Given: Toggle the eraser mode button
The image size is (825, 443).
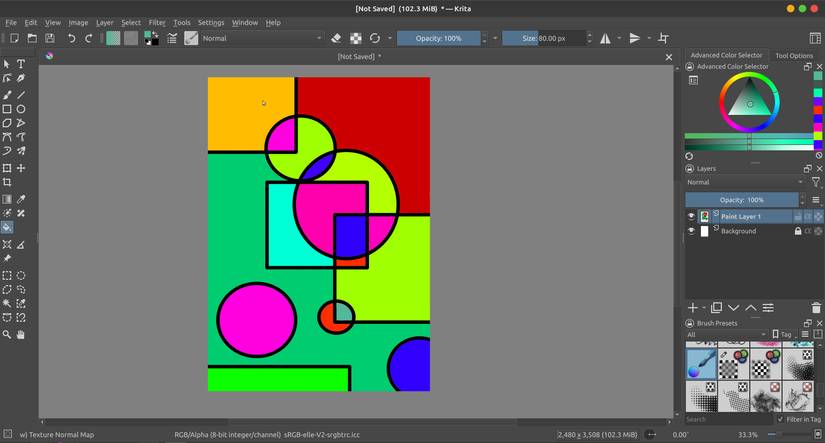Looking at the screenshot, I should (x=336, y=38).
